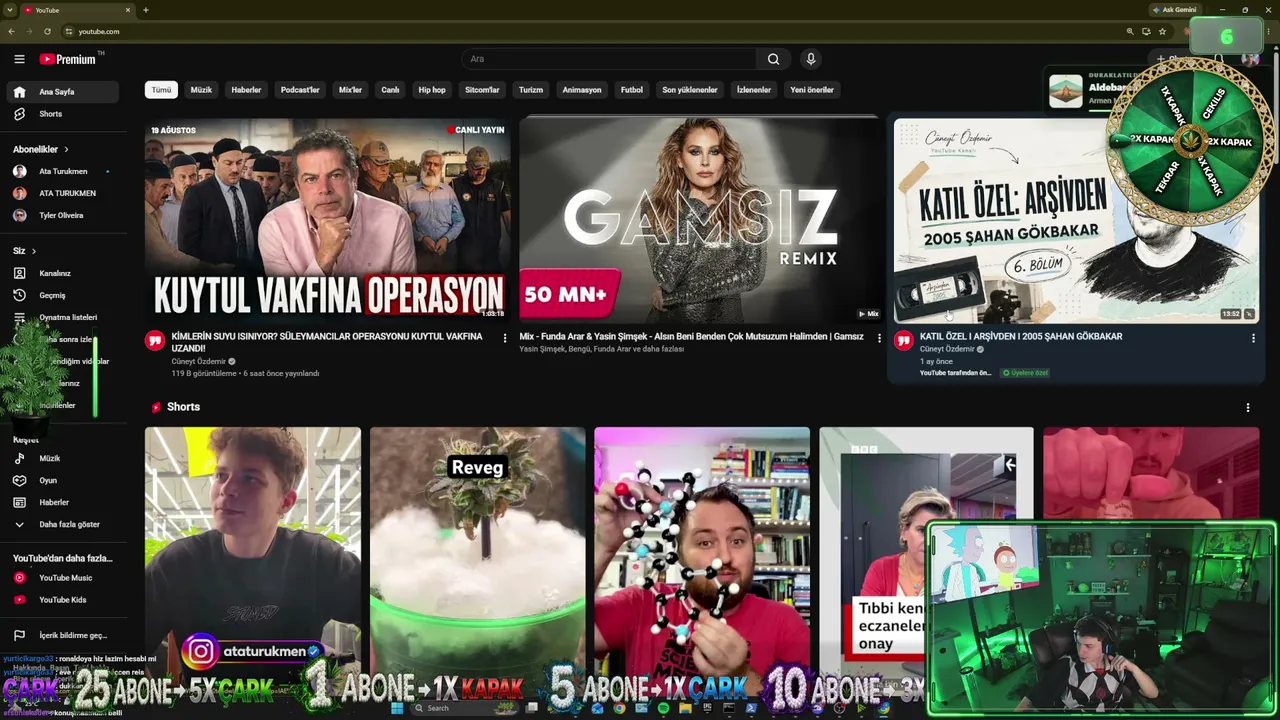This screenshot has width=1280, height=720.
Task: Start voice search with the microphone icon
Action: pyautogui.click(x=811, y=59)
